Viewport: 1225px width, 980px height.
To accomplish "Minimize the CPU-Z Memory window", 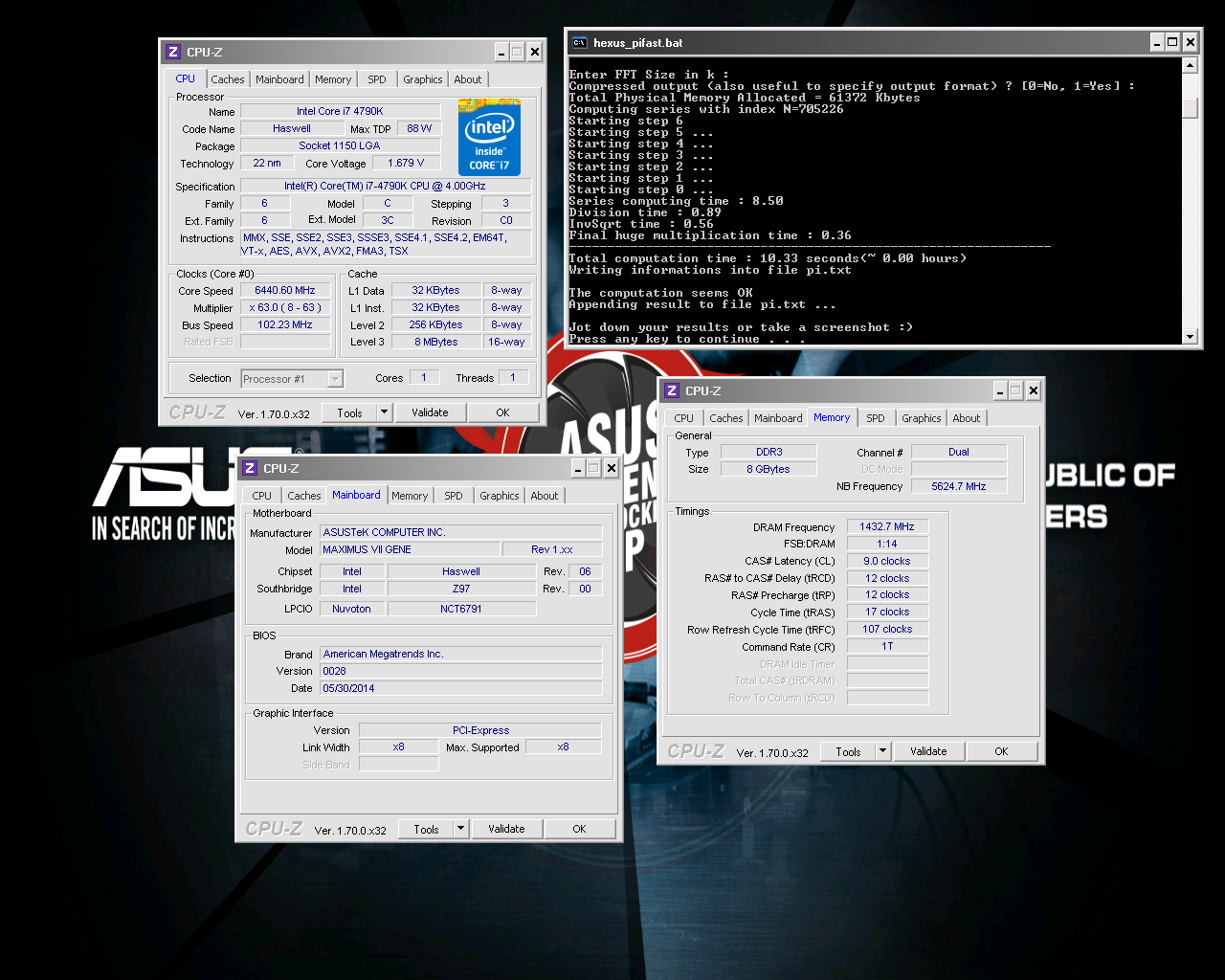I will coord(999,390).
